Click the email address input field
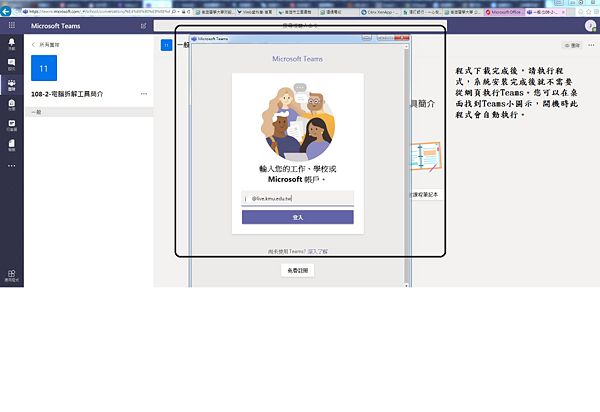 [297, 199]
